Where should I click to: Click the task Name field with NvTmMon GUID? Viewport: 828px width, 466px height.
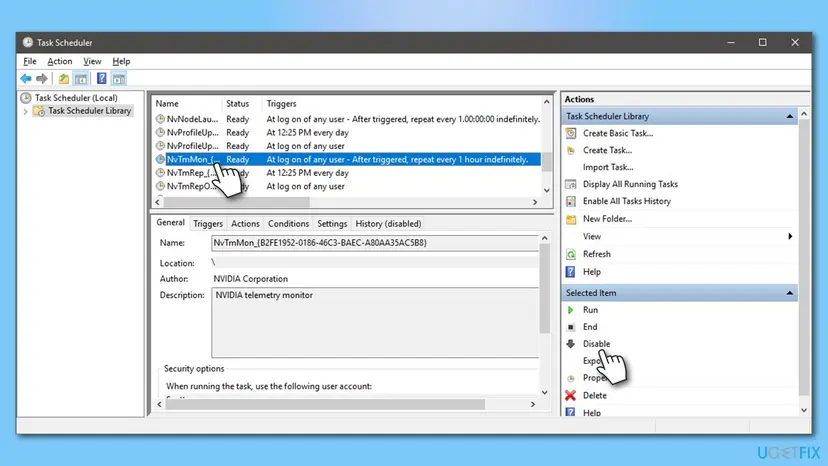pyautogui.click(x=375, y=243)
